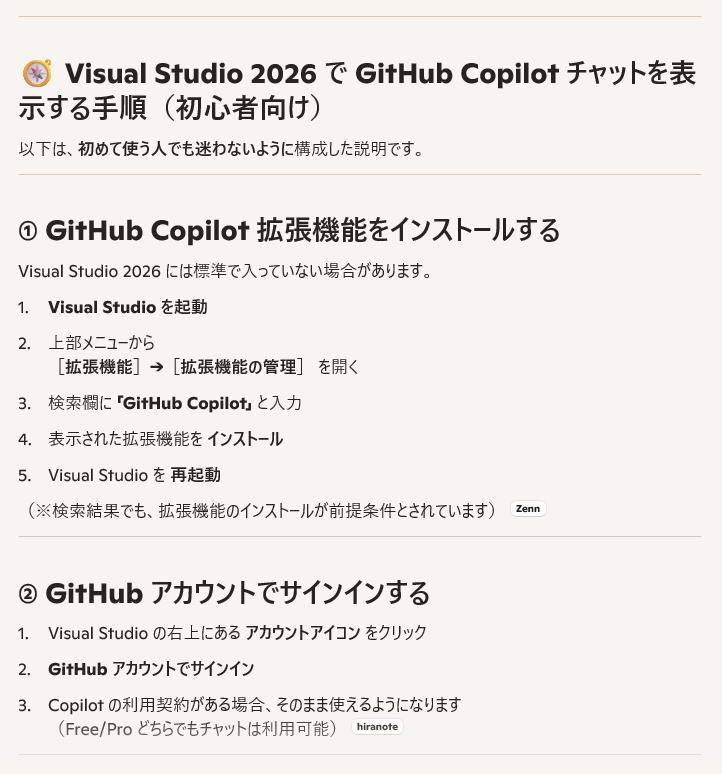The height and width of the screenshot is (774, 722).
Task: Click the bold "インストール" in step 4
Action: click(x=244, y=439)
